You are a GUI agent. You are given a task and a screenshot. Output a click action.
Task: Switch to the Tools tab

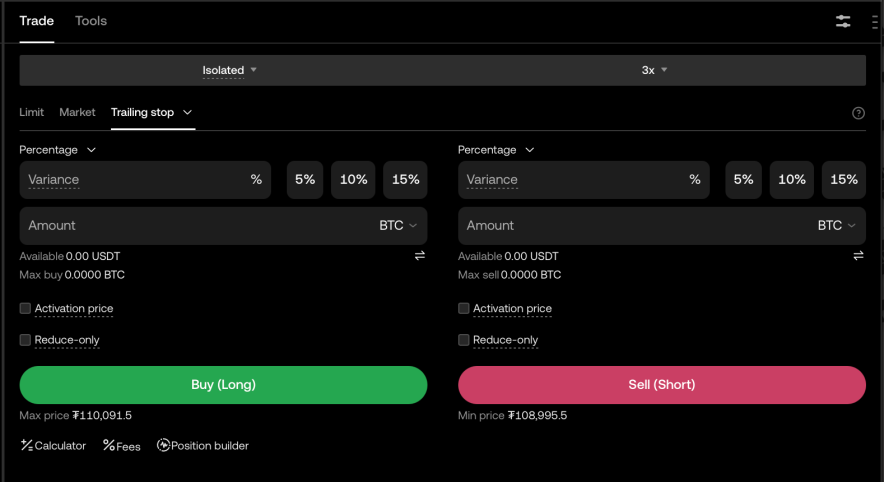tap(91, 21)
